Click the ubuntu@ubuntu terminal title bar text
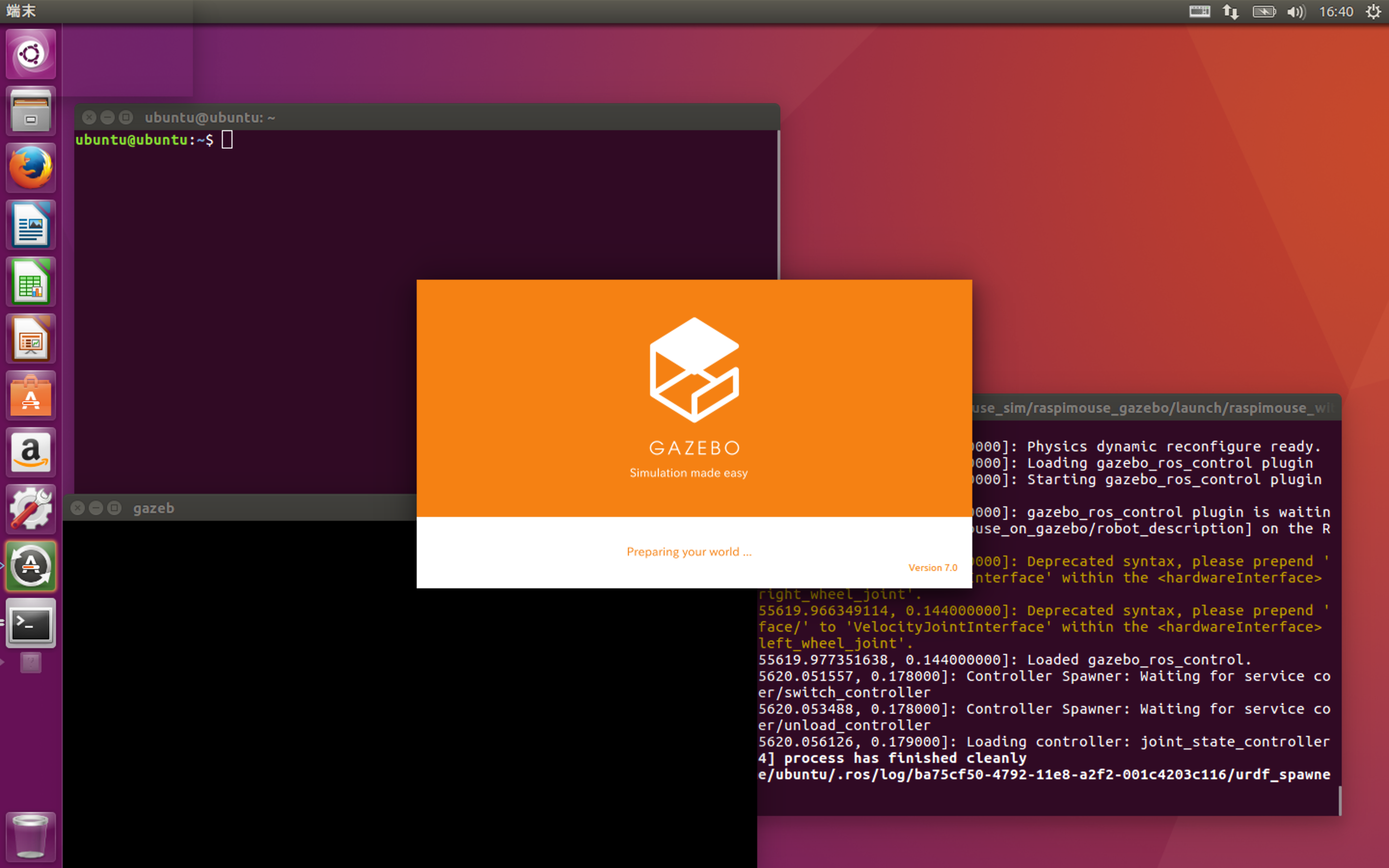 pyautogui.click(x=210, y=118)
